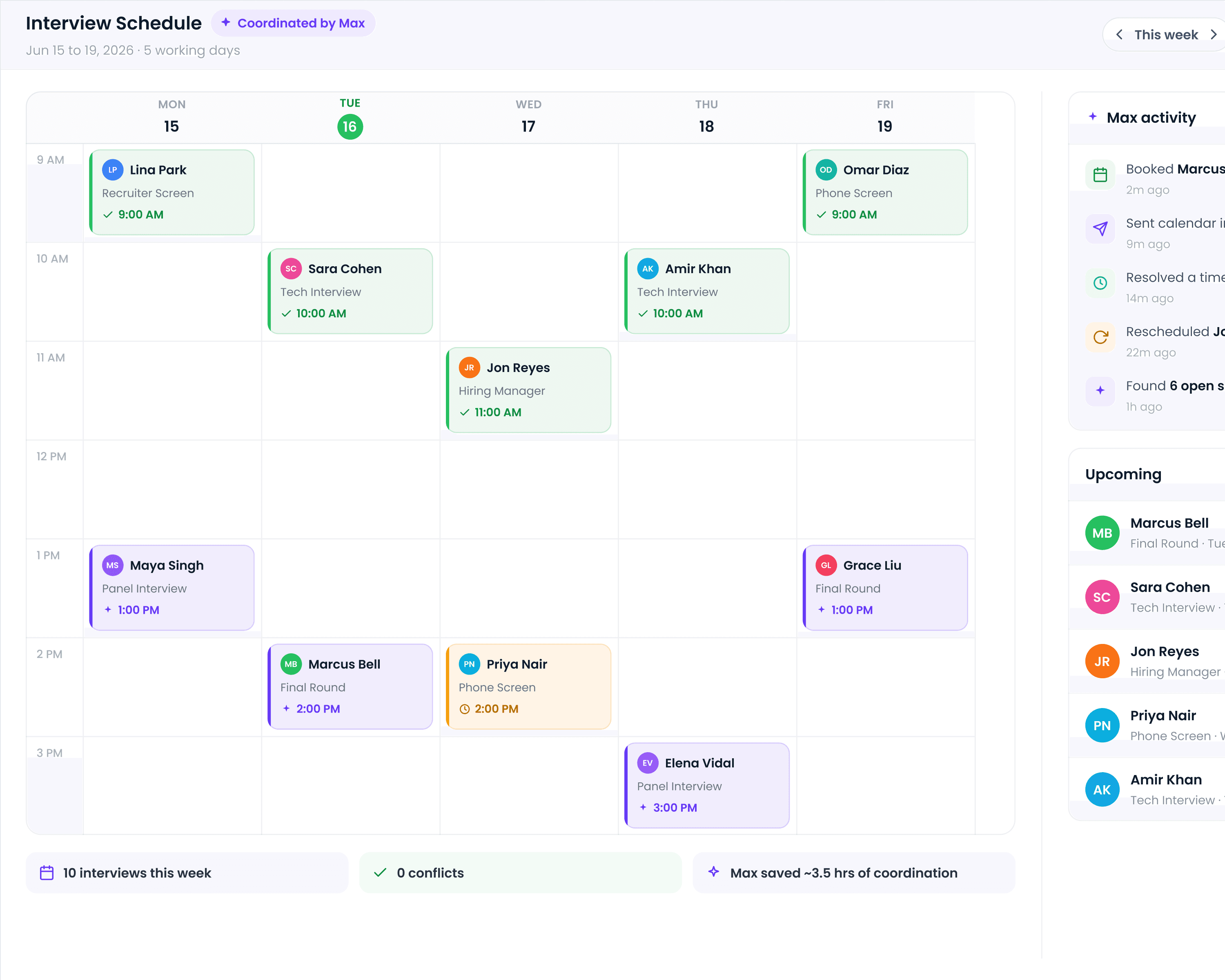Screen dimensions: 1225x980
Task: Click Amir Khan AK avatar in Upcoming
Action: 1102,790
